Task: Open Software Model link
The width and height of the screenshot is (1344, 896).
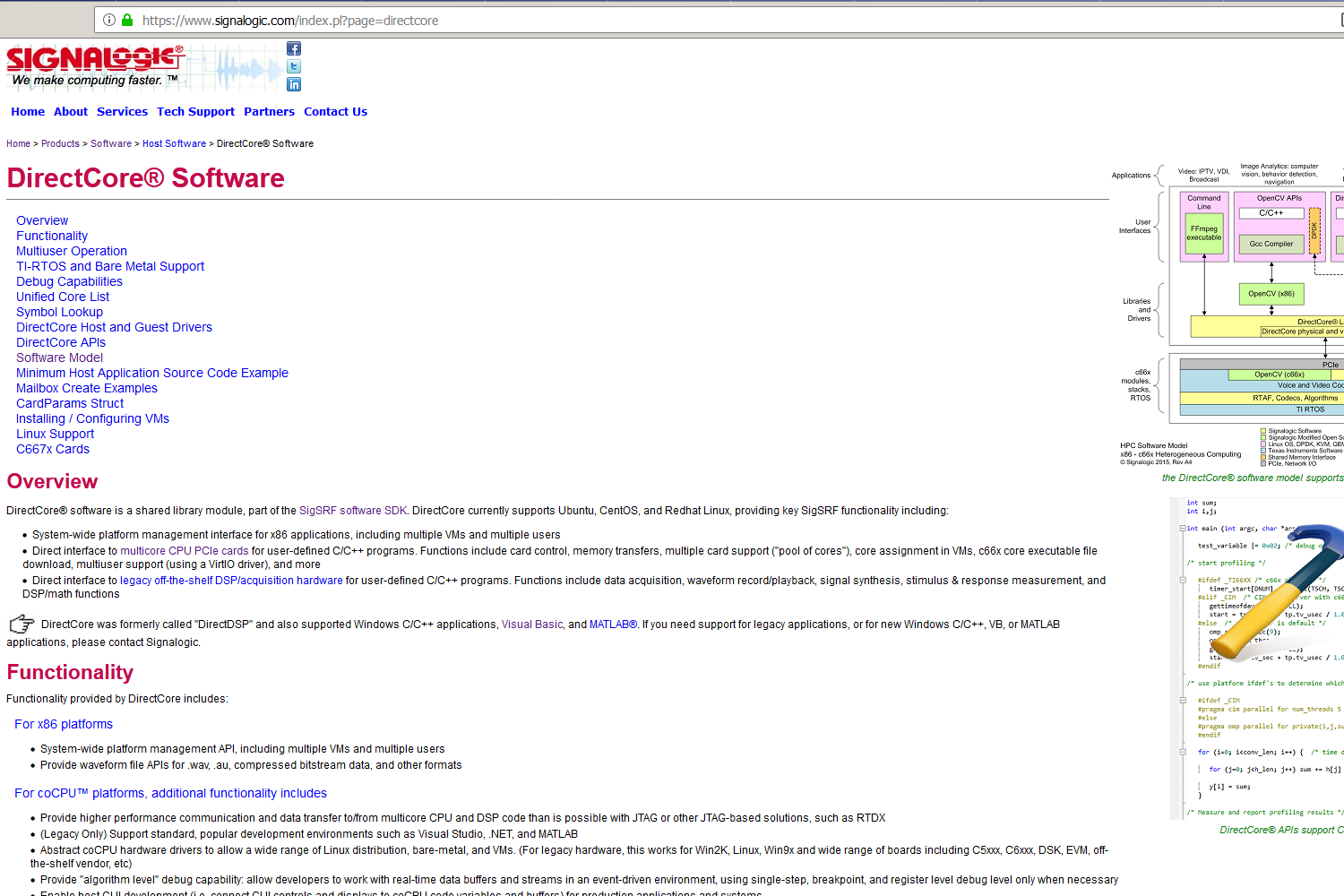Action: tap(59, 358)
